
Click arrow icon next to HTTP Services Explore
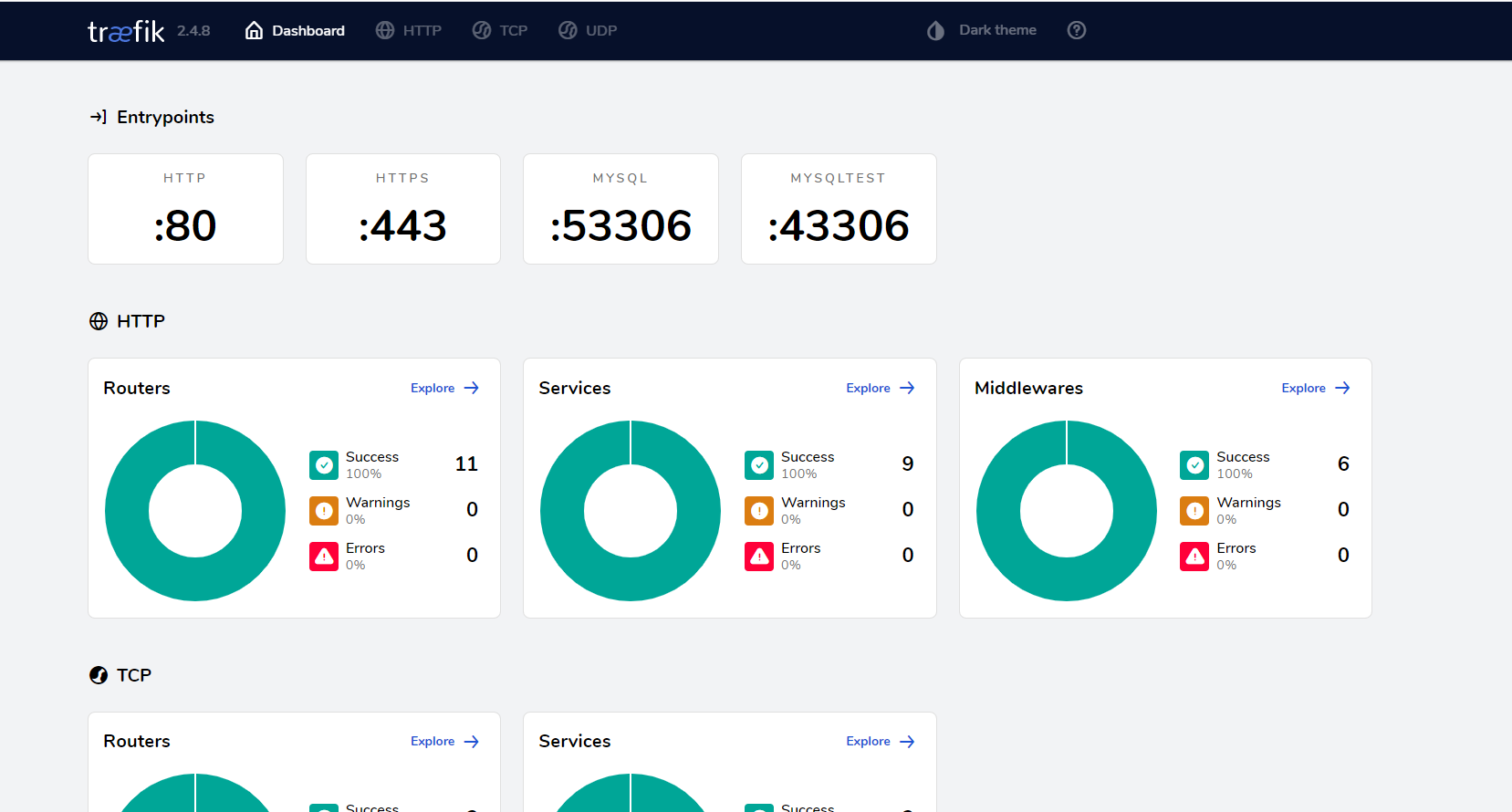[x=907, y=388]
